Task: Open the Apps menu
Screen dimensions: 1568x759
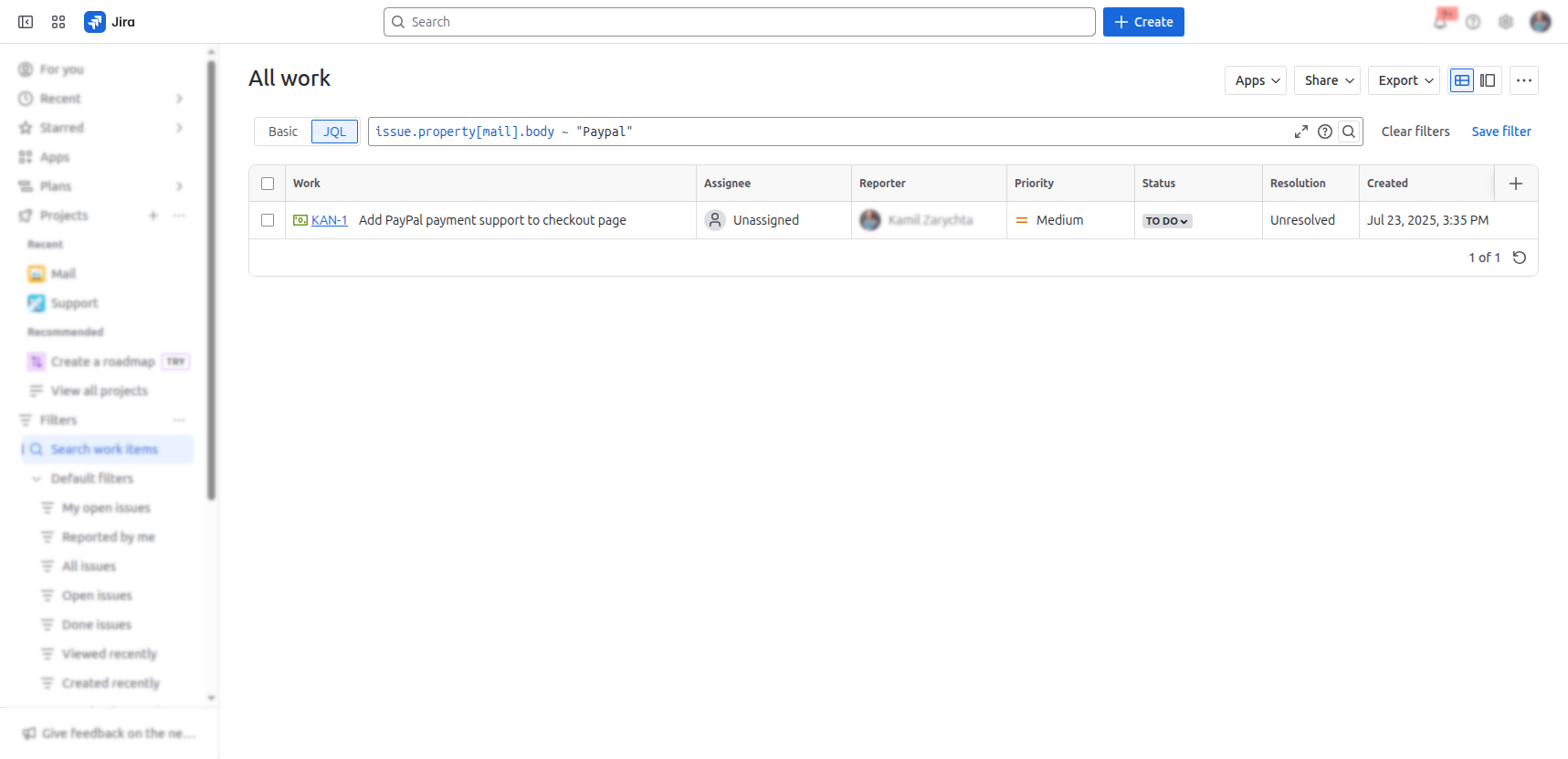Action: (1257, 80)
